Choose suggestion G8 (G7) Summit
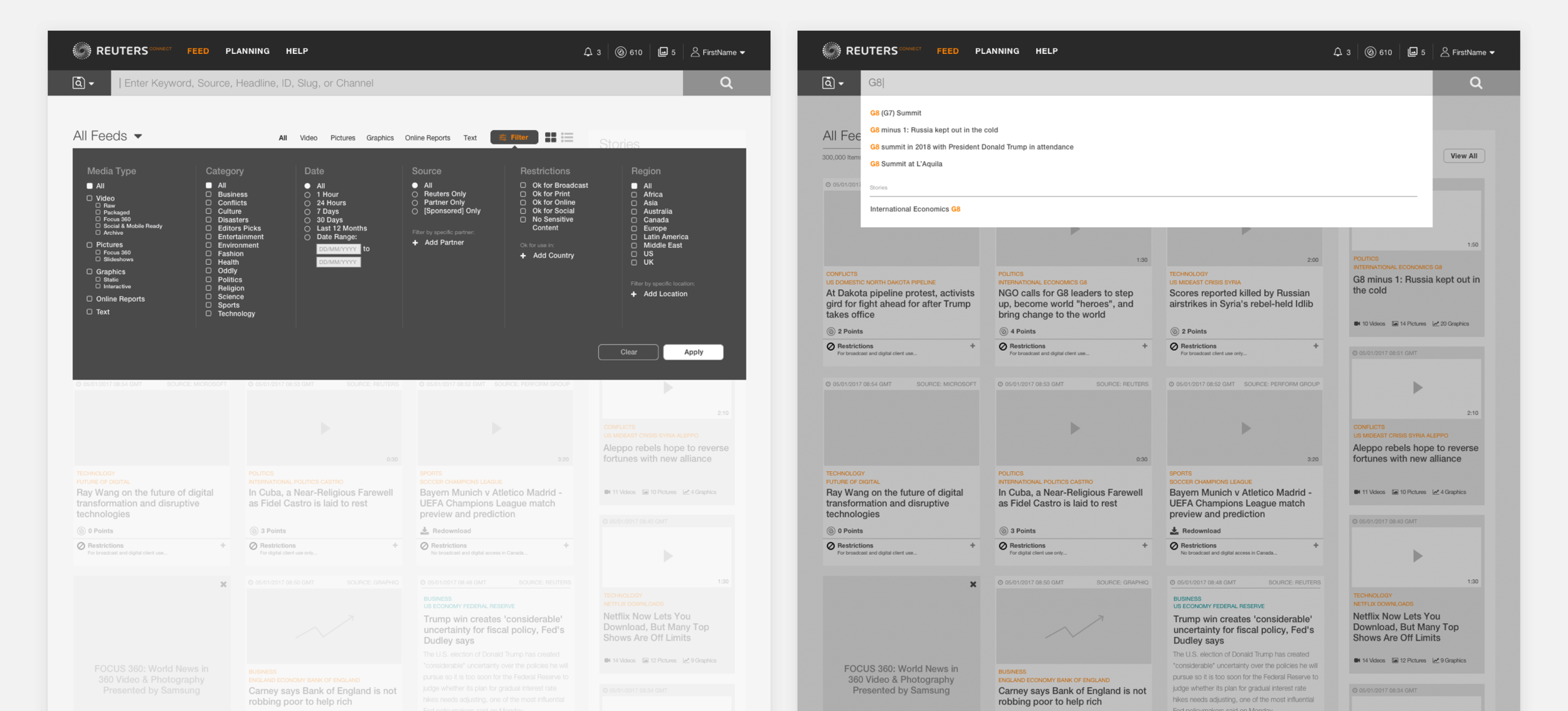 coord(896,113)
